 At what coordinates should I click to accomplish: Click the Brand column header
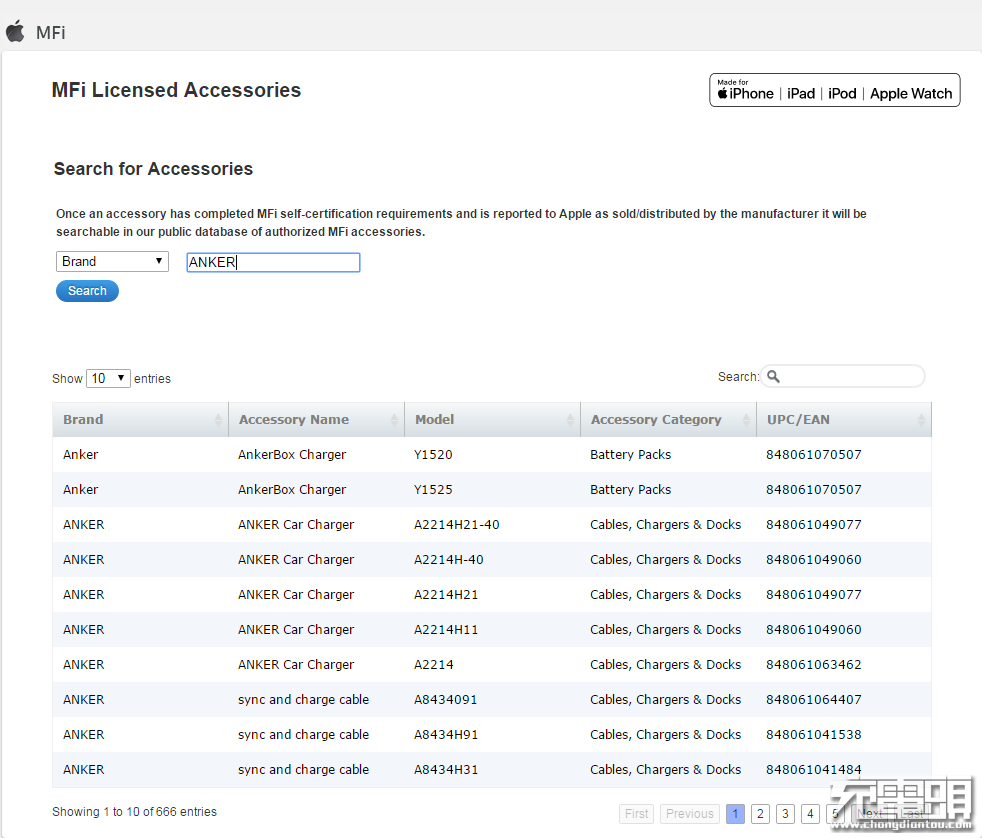coord(140,420)
